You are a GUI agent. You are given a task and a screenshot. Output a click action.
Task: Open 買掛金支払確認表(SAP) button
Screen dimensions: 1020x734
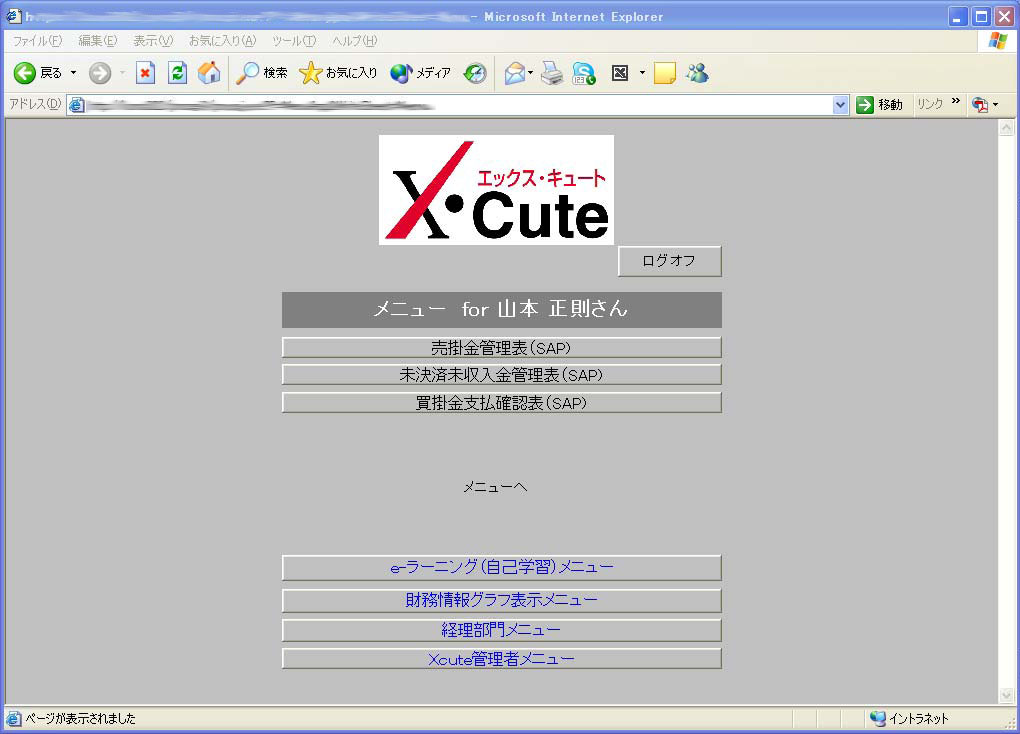502,403
